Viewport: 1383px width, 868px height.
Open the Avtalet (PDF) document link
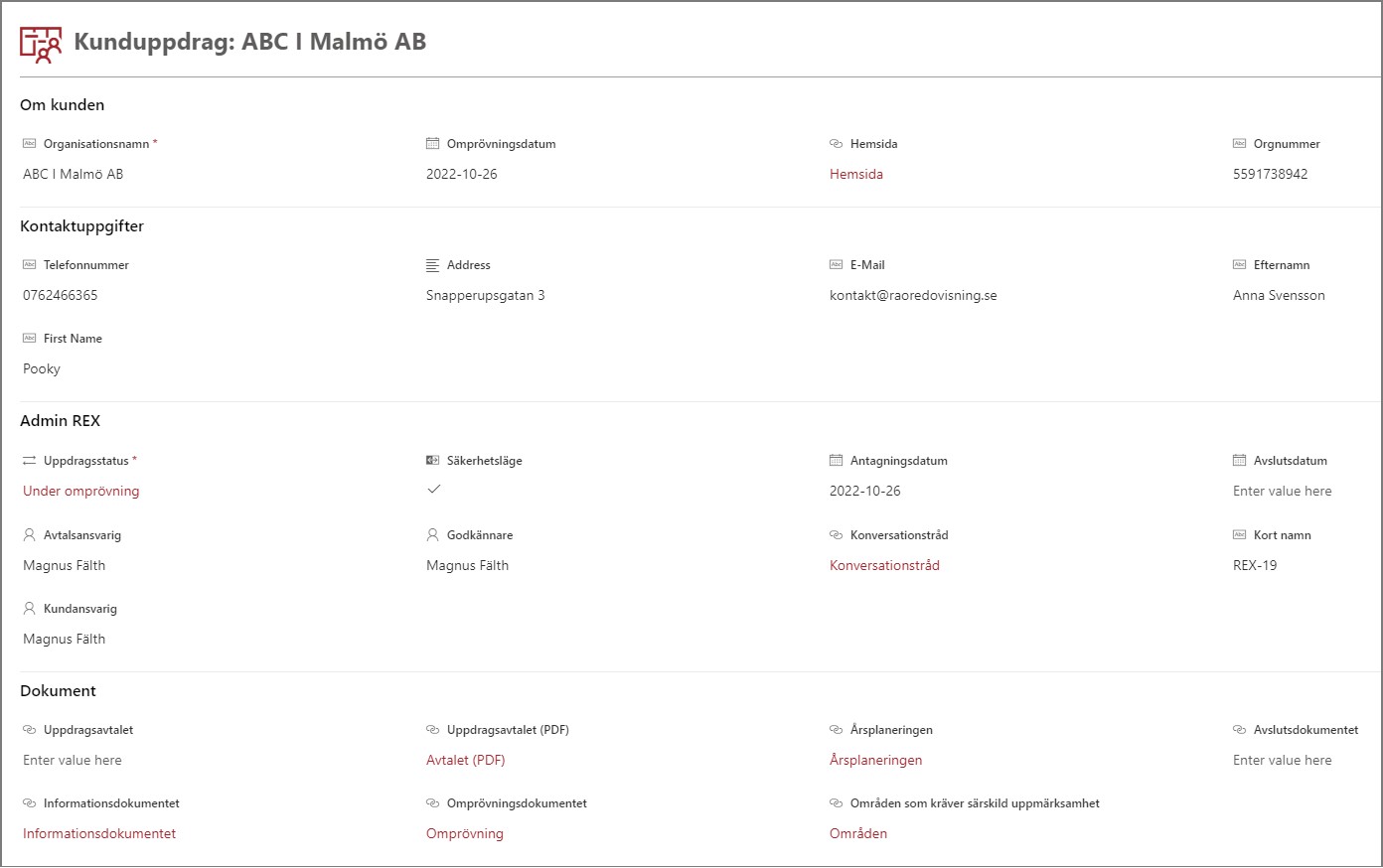coord(465,761)
